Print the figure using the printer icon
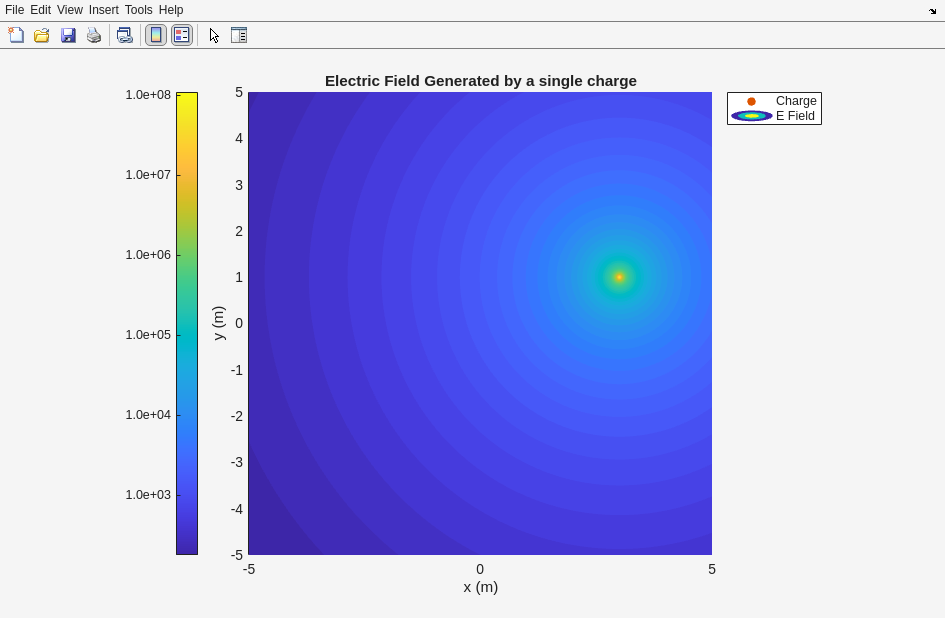 coord(94,35)
